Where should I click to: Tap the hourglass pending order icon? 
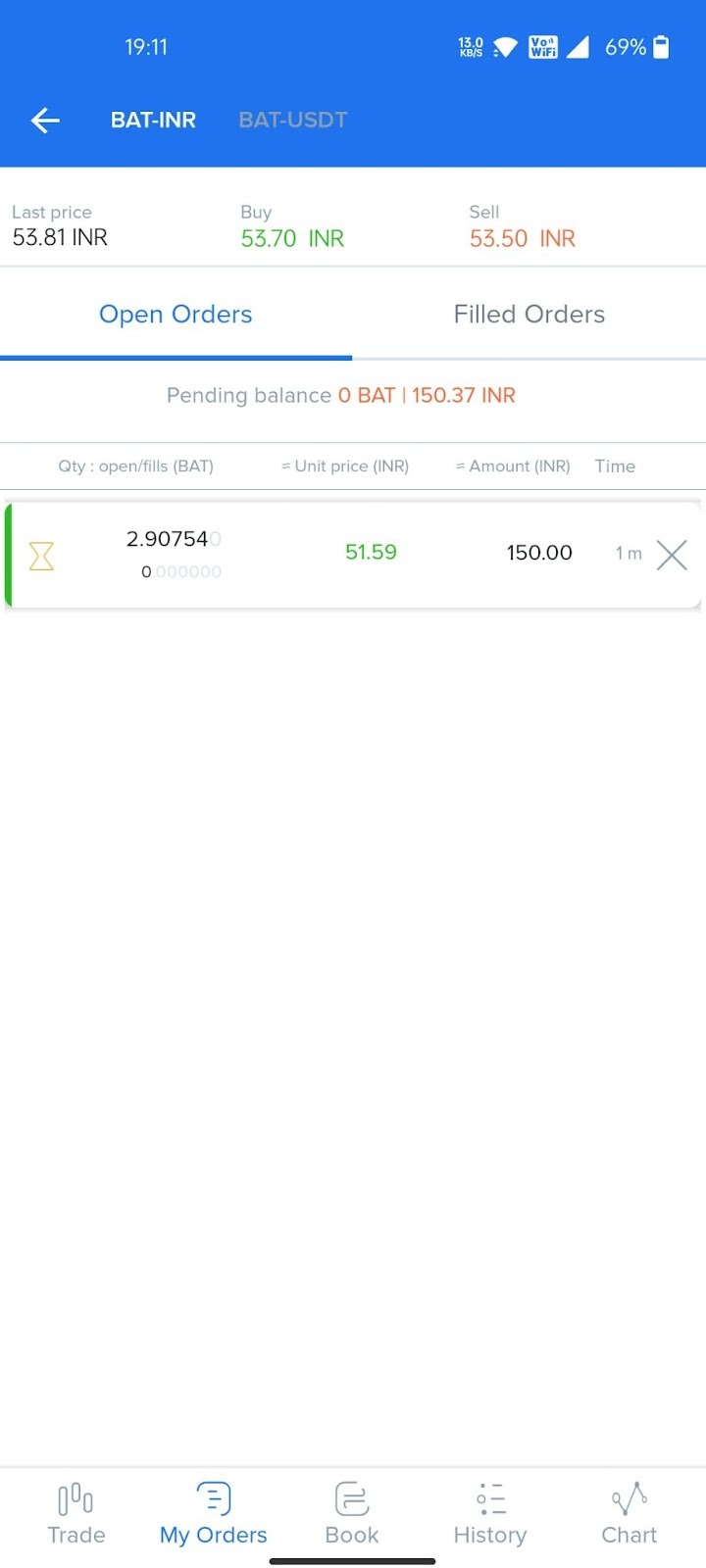[x=40, y=555]
